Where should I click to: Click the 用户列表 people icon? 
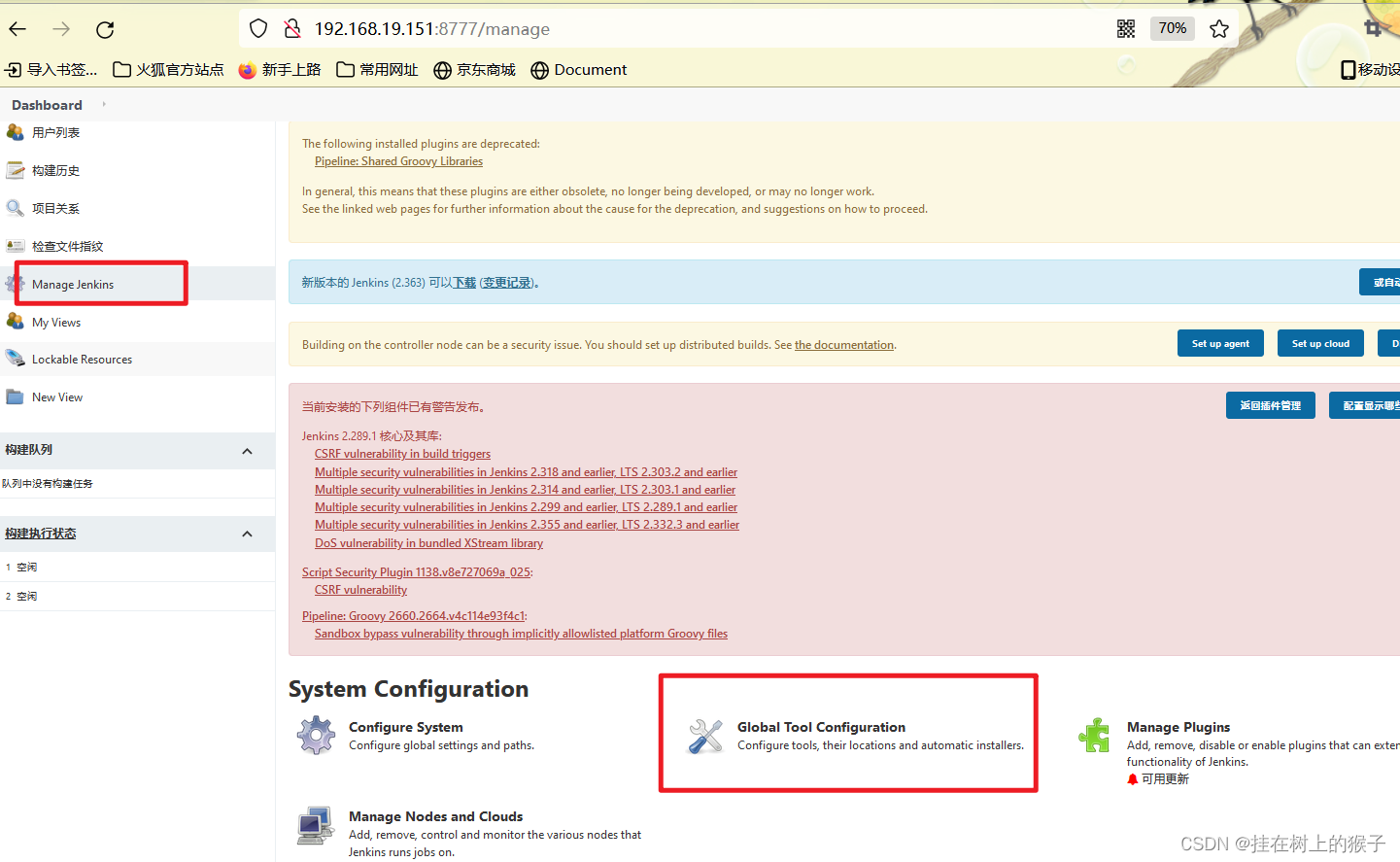point(15,132)
